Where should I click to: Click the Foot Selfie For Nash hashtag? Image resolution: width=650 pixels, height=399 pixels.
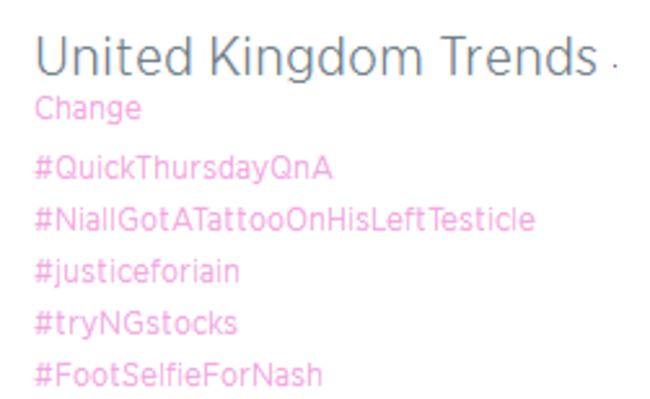(179, 375)
